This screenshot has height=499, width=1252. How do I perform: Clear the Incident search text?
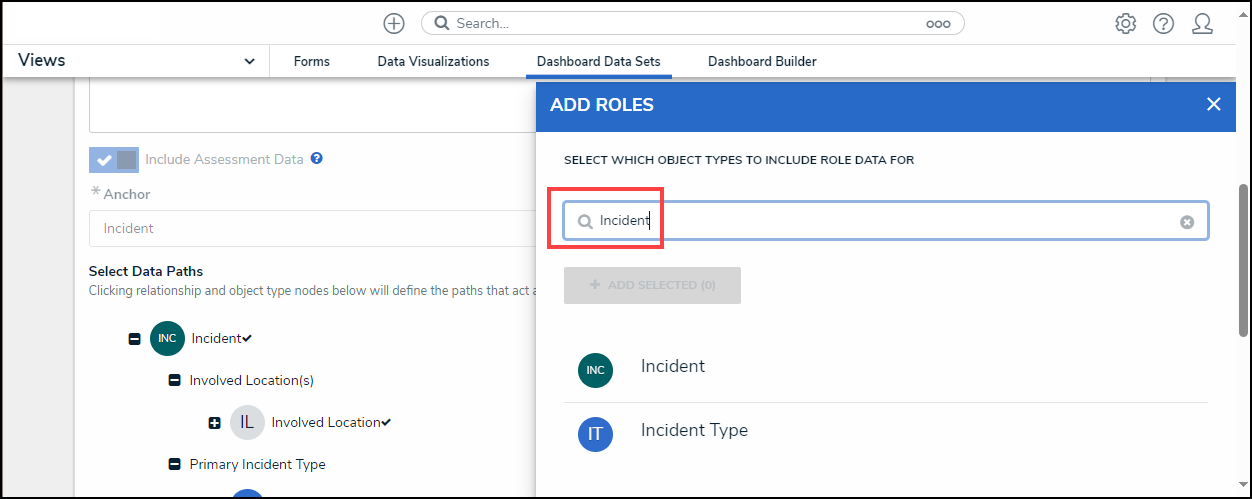1187,222
